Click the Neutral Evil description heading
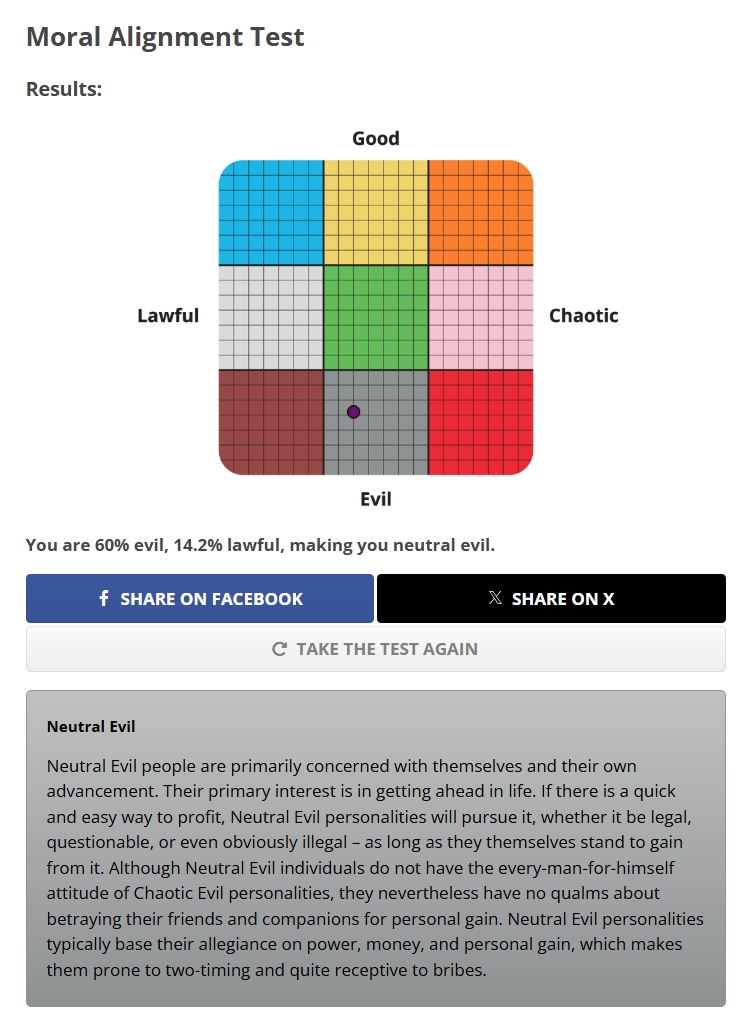 (91, 727)
